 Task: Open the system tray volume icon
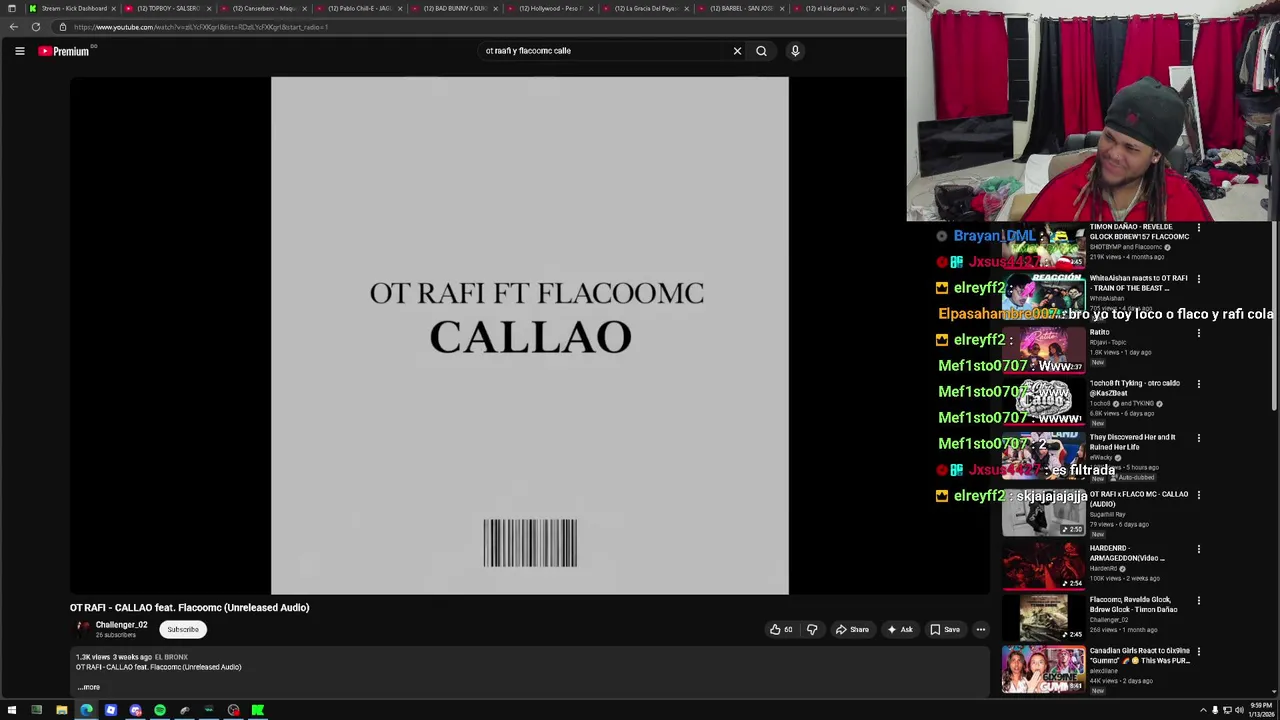(1239, 710)
